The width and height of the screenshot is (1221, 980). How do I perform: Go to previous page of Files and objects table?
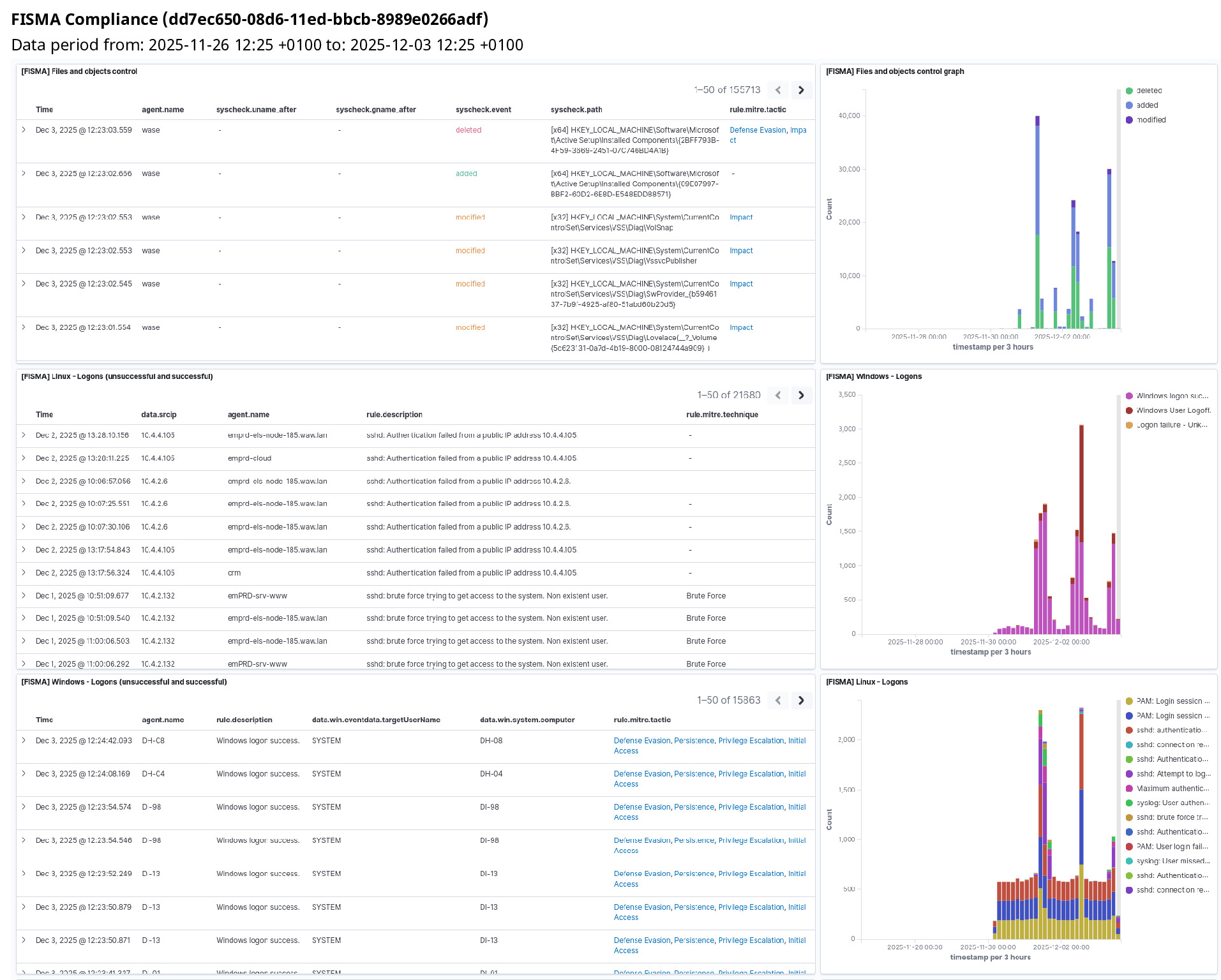[778, 90]
